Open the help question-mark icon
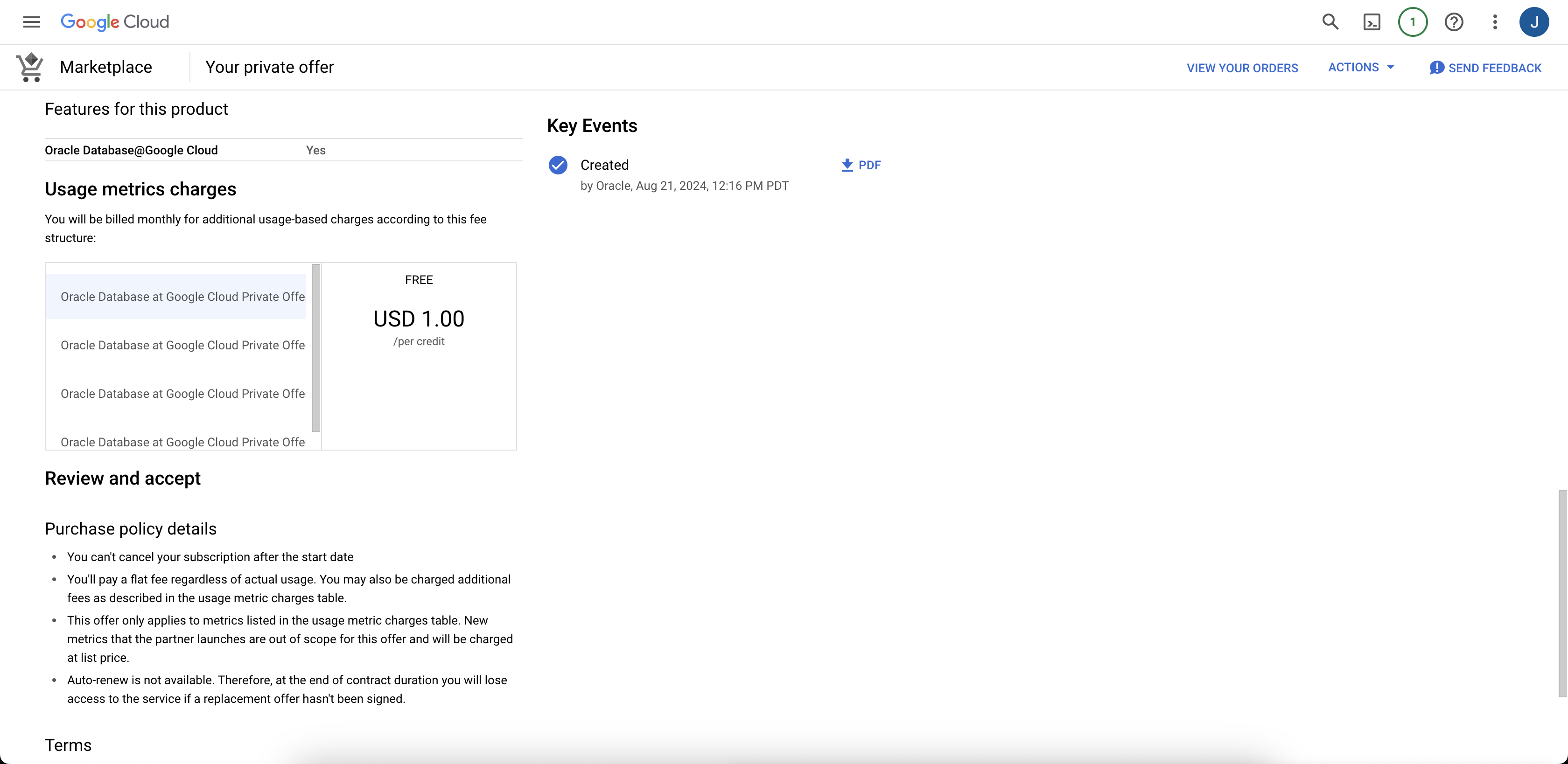Image resolution: width=1568 pixels, height=764 pixels. (1454, 22)
